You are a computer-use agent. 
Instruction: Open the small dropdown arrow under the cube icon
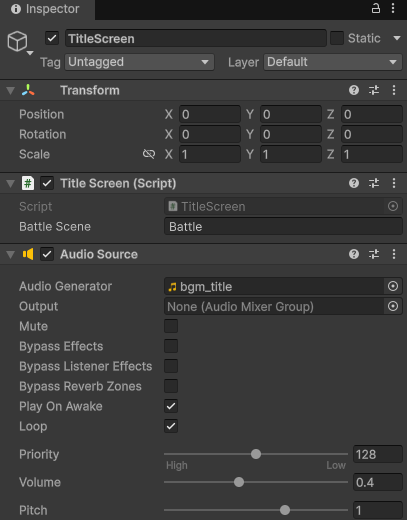pos(30,53)
